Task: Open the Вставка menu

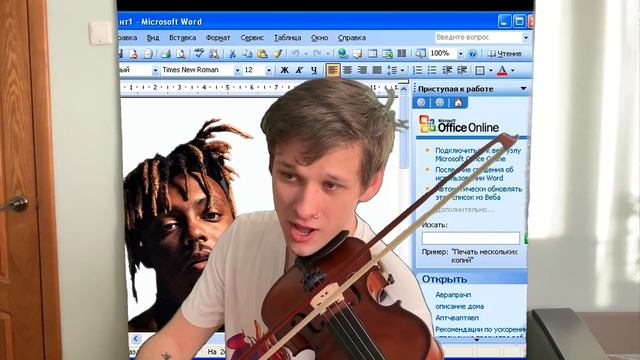Action: tap(182, 38)
